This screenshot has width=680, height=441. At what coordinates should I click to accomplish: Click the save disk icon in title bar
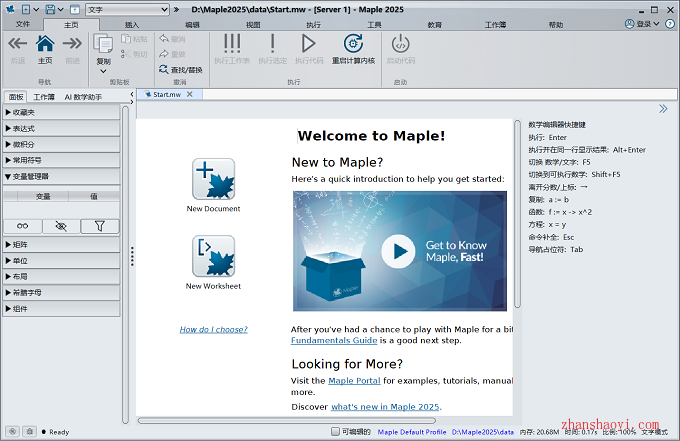pos(50,10)
